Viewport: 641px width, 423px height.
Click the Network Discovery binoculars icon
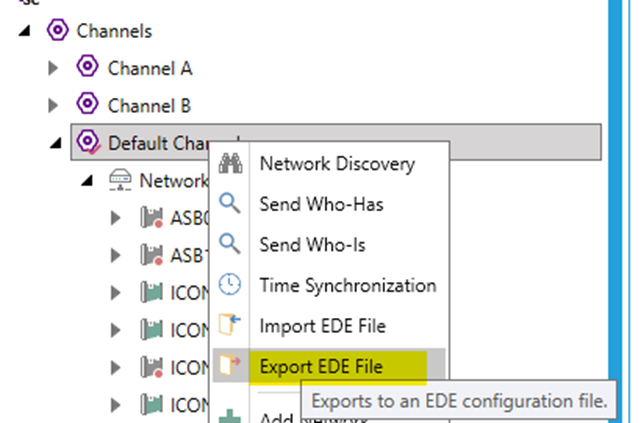coord(231,164)
